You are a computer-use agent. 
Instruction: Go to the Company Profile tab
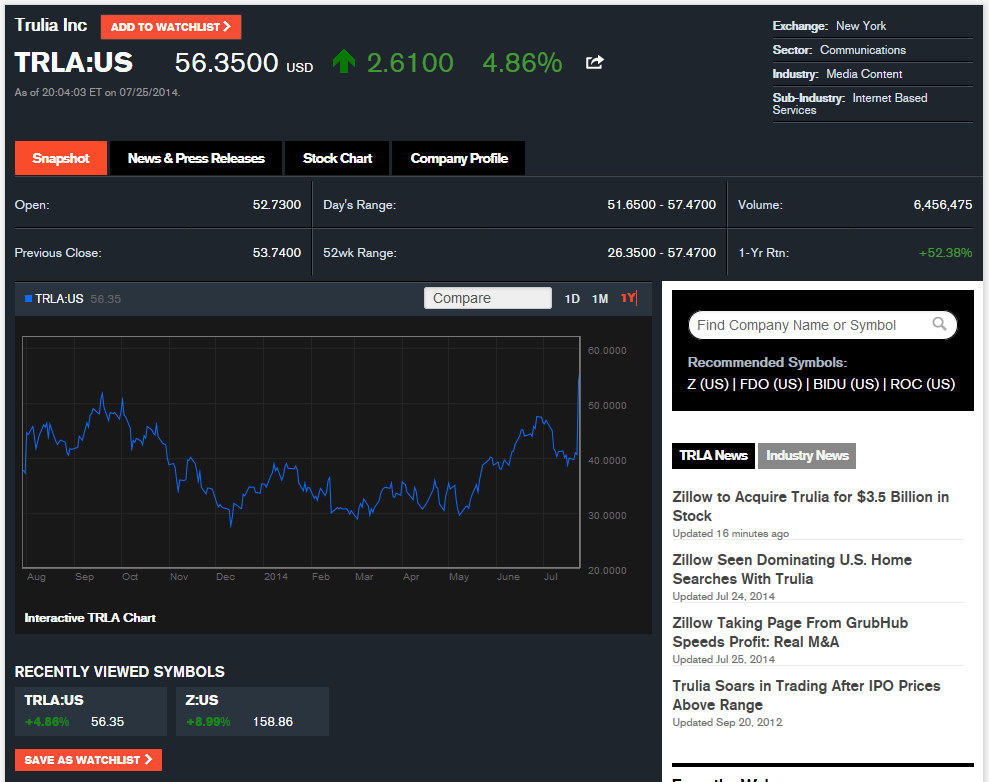tap(459, 158)
